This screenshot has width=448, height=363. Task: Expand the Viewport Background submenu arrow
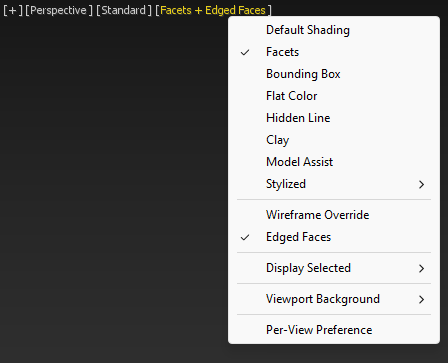click(422, 299)
